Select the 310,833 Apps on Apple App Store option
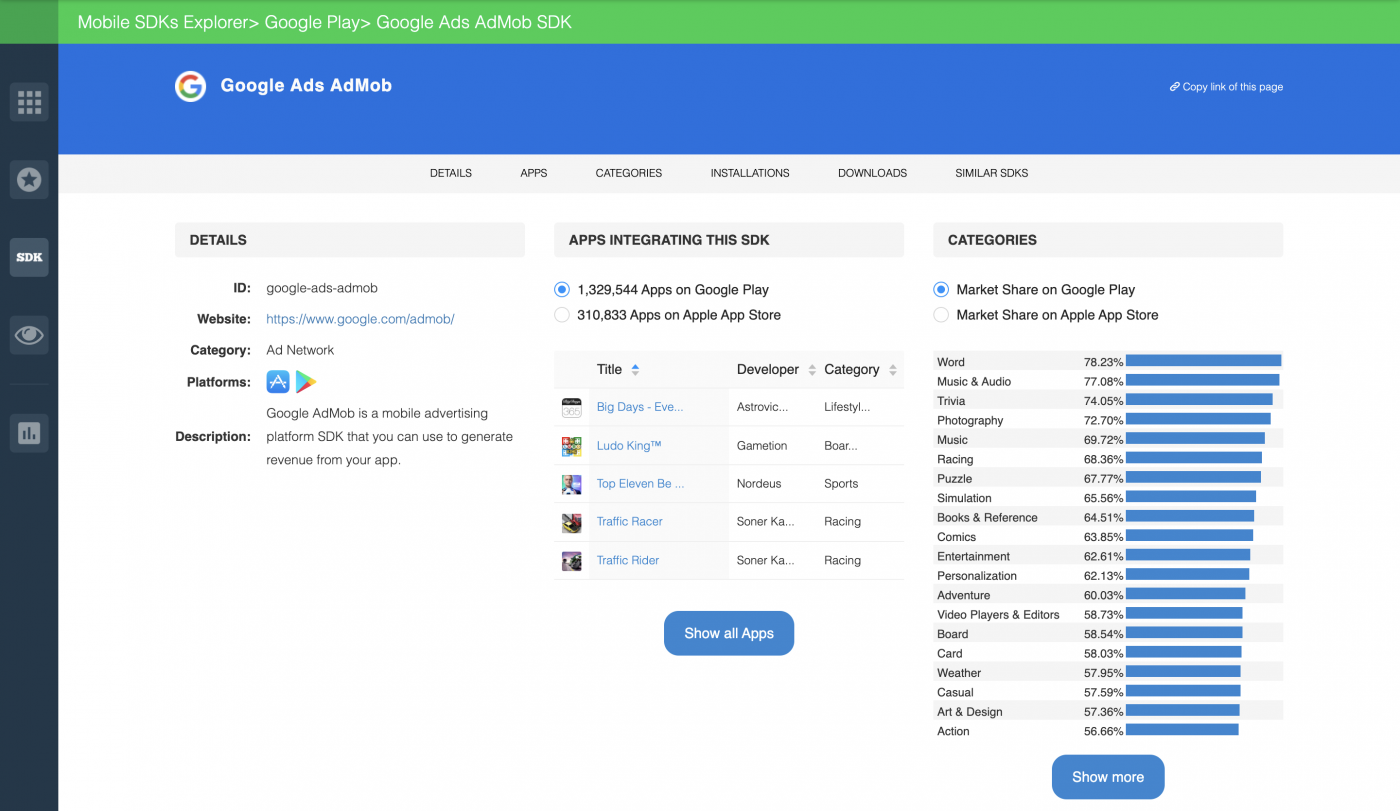The width and height of the screenshot is (1400, 811). pyautogui.click(x=562, y=314)
